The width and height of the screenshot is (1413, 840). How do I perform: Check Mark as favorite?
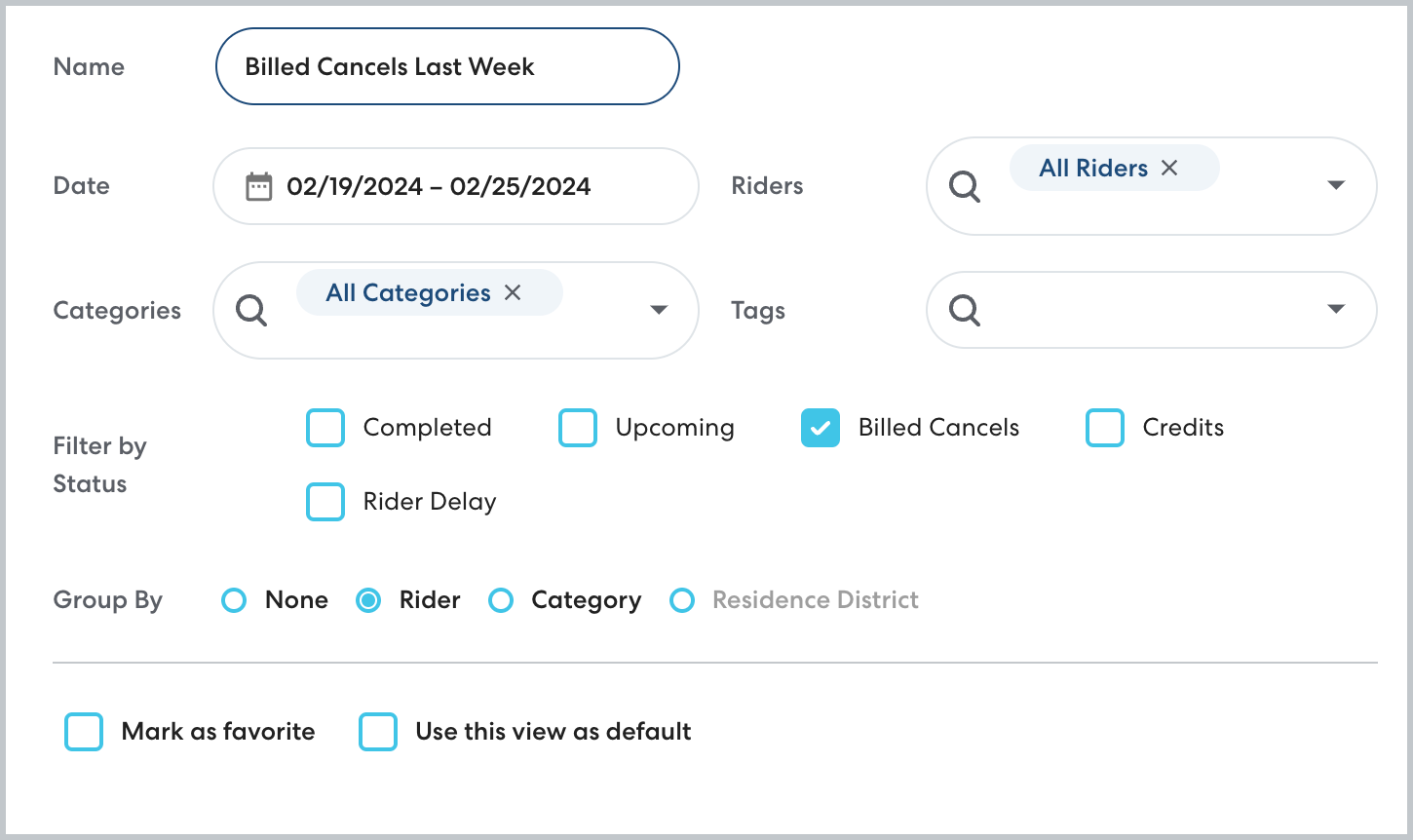[84, 732]
